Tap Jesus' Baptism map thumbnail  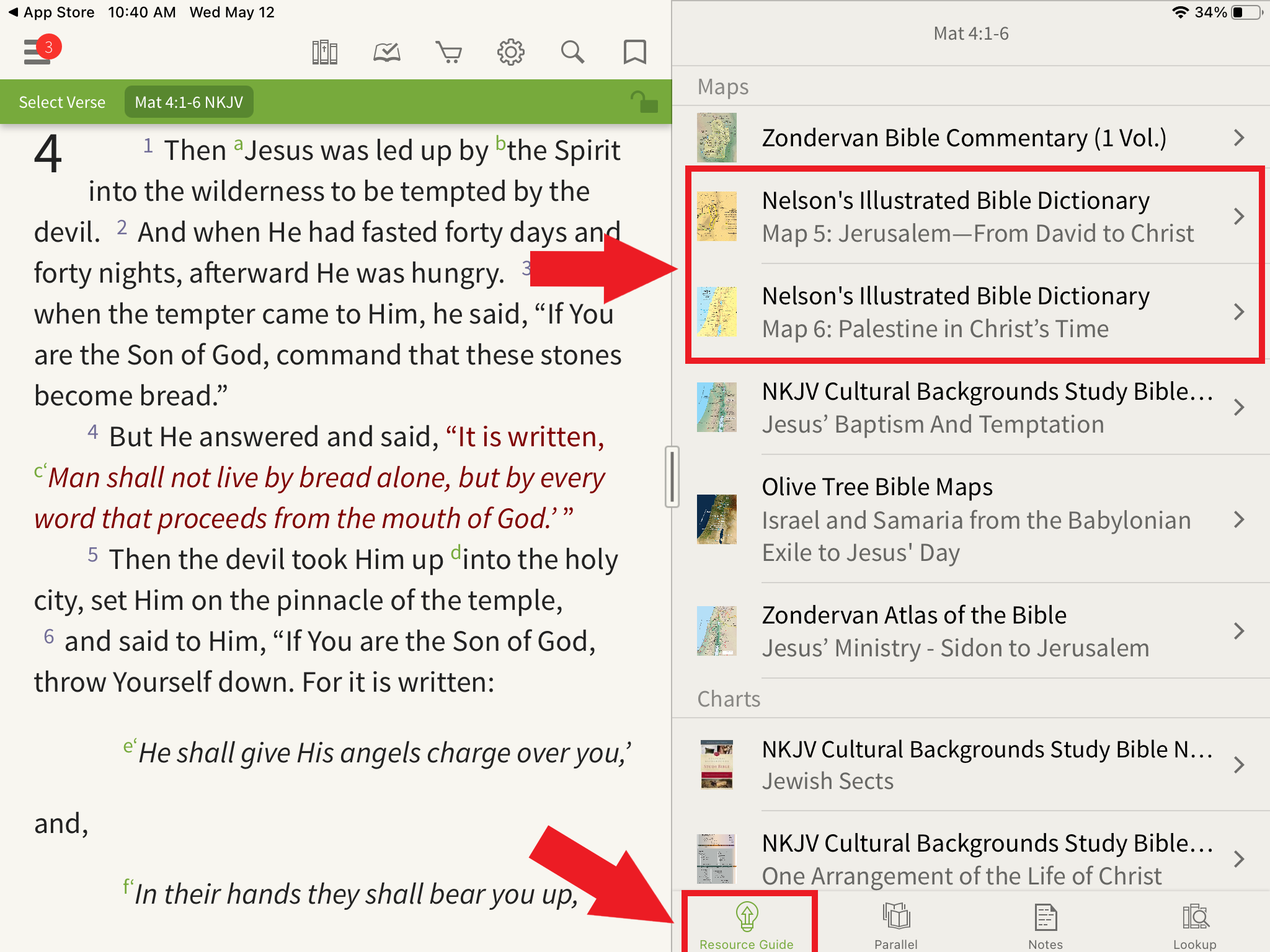click(x=717, y=407)
